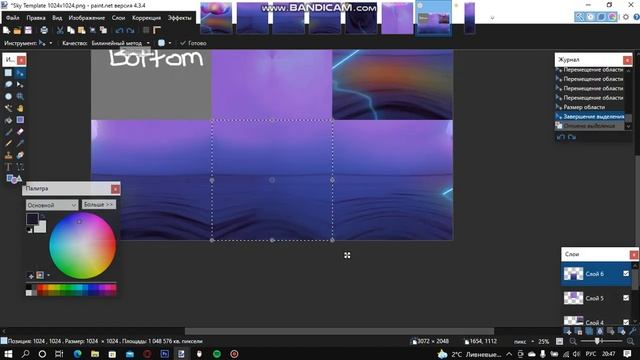Select the Rectangle Select tool
640x360 pixels.
click(8, 73)
